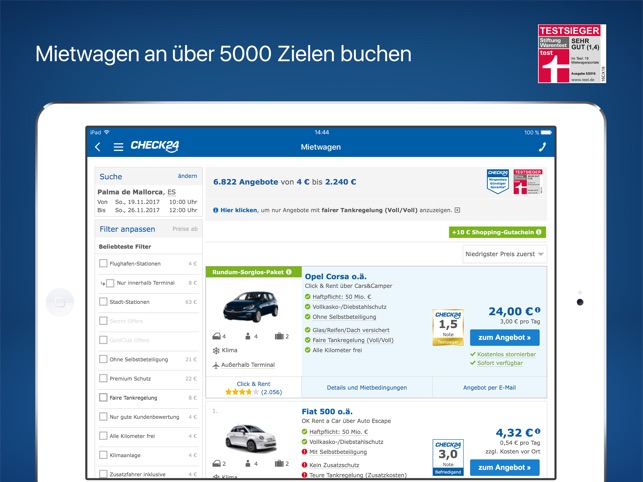
Task: Click info icon on Shopping-Gutschein banner
Action: pyautogui.click(x=538, y=232)
